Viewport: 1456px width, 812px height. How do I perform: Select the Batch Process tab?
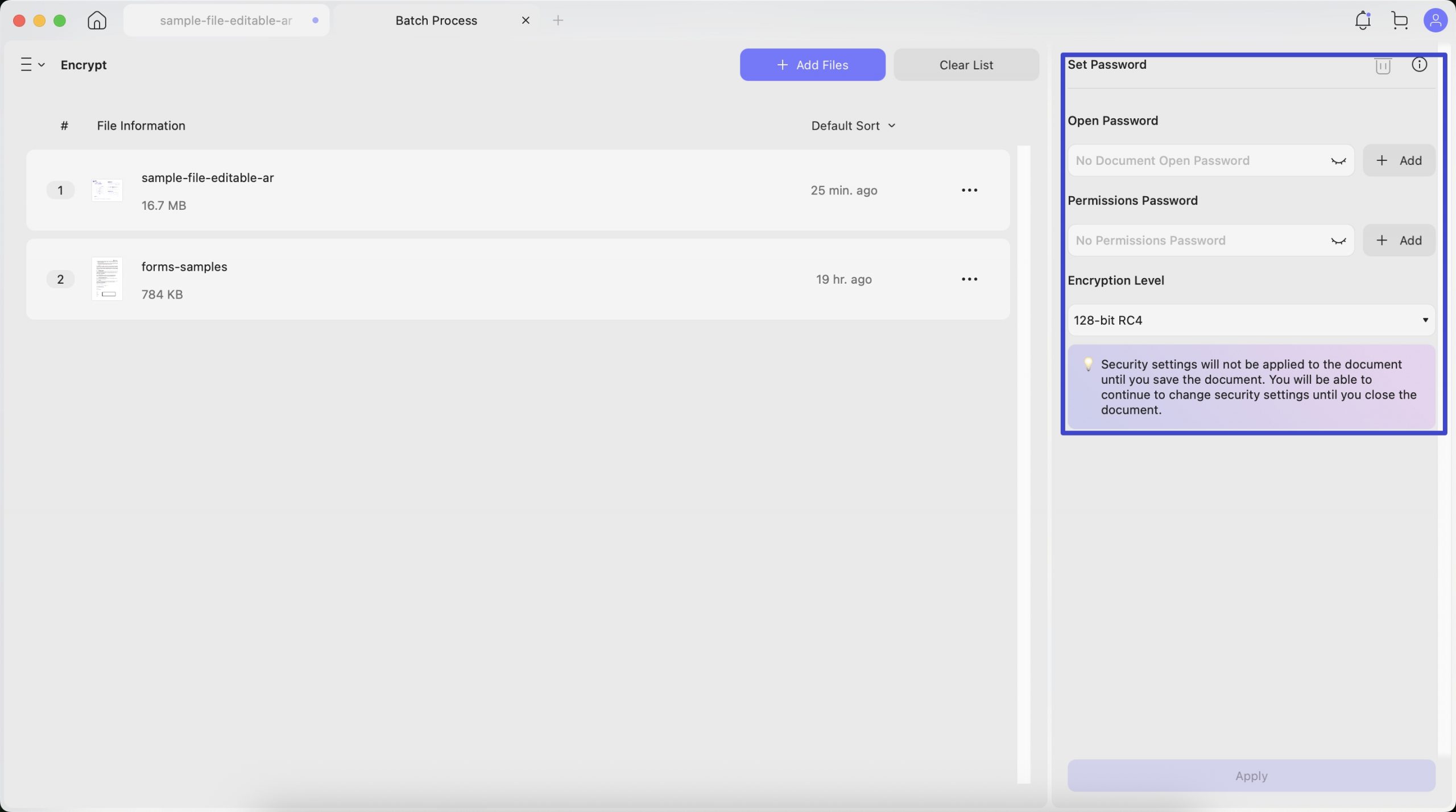tap(436, 20)
